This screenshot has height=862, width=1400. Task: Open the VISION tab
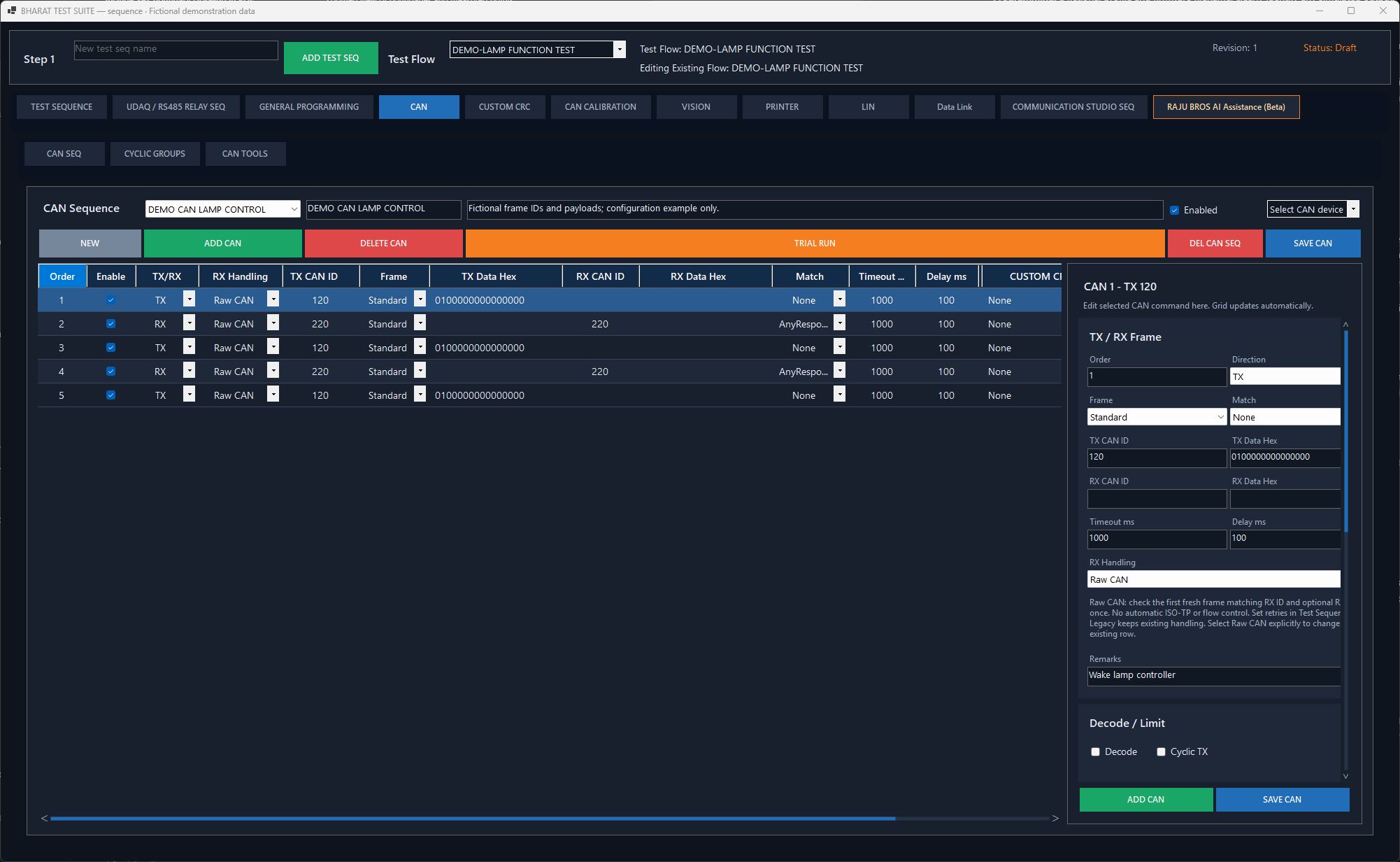click(696, 107)
